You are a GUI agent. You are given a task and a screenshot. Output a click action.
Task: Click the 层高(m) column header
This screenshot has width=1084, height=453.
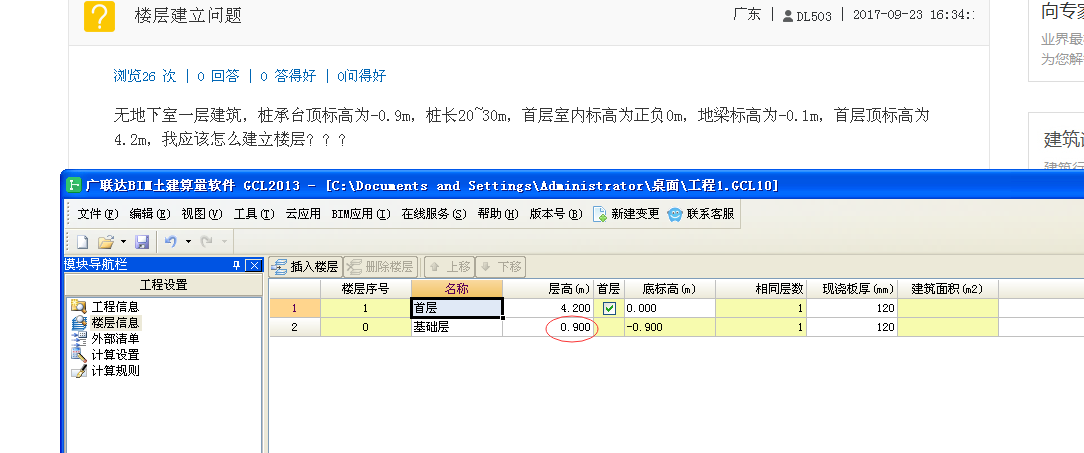pyautogui.click(x=548, y=289)
